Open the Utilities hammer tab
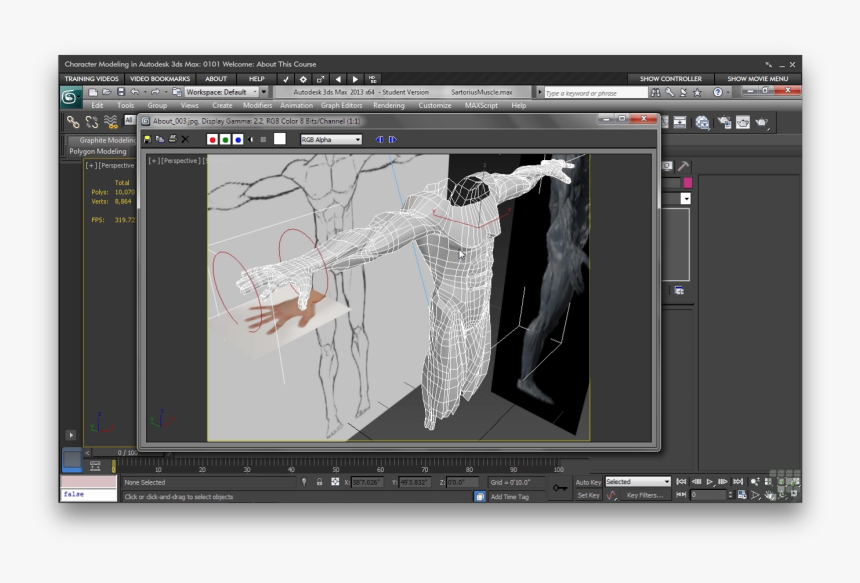The image size is (860, 583). tap(683, 166)
